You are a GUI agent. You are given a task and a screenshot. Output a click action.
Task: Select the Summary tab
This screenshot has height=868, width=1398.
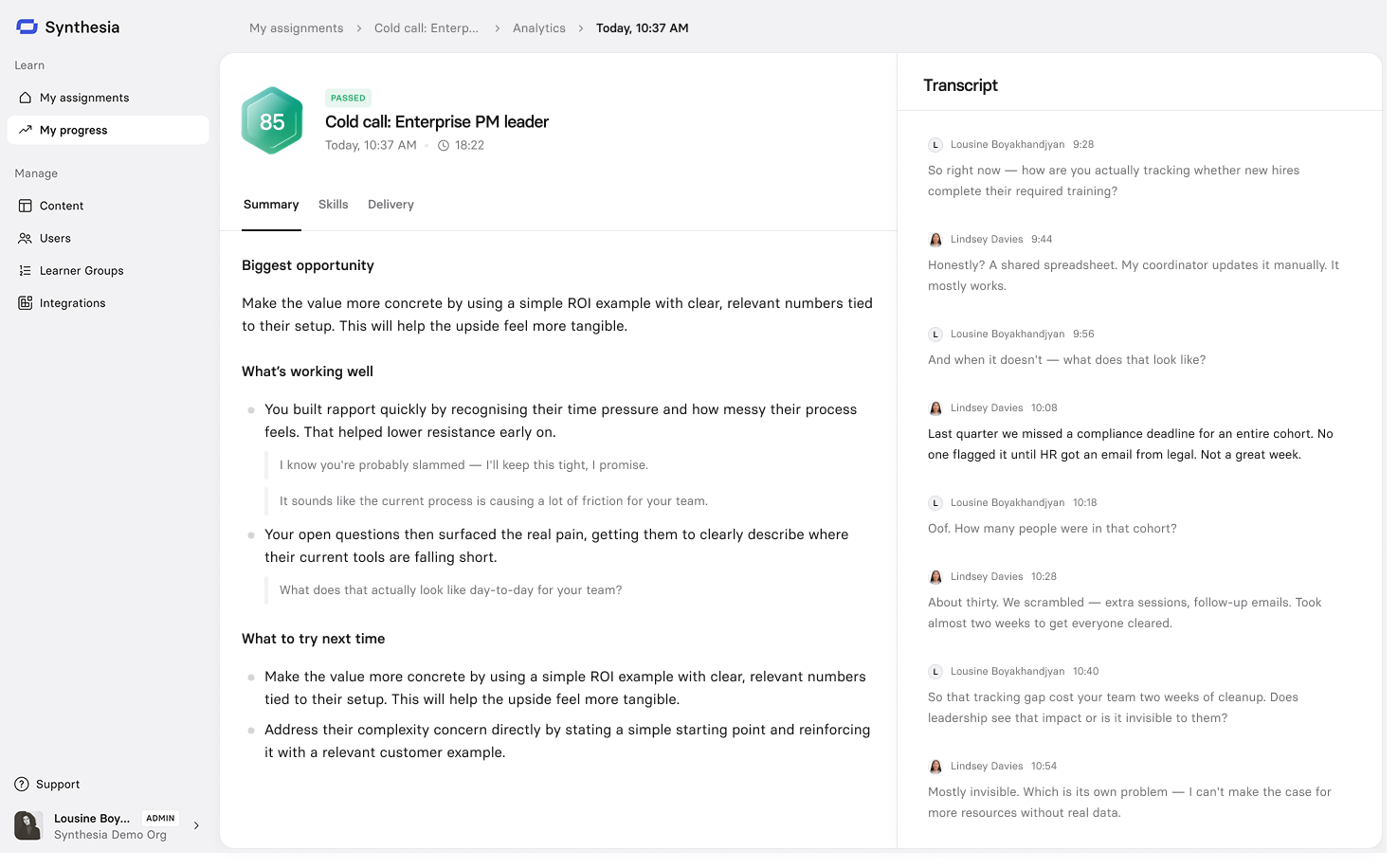(271, 205)
